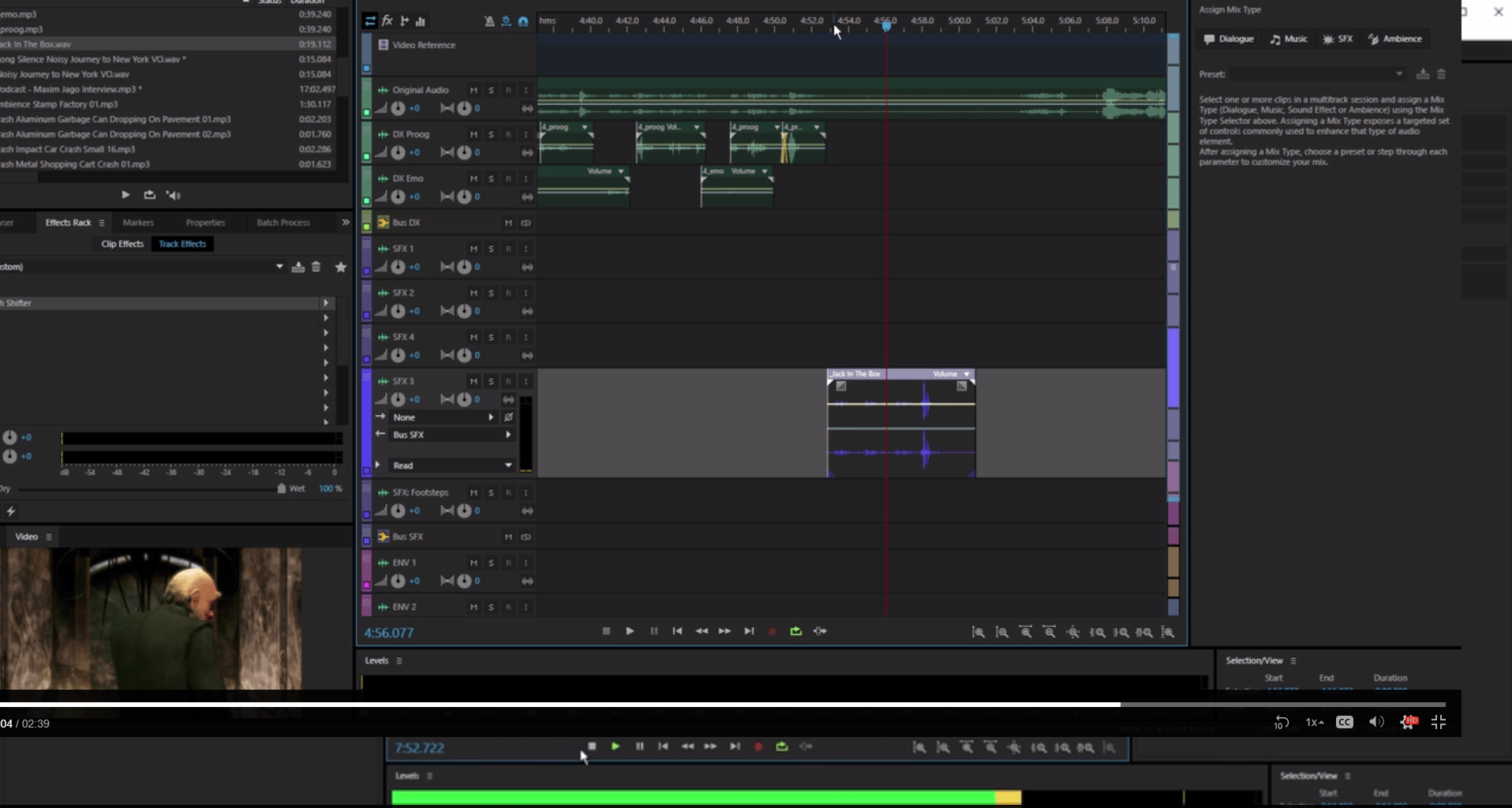Solo the DX Proog track

coord(491,135)
